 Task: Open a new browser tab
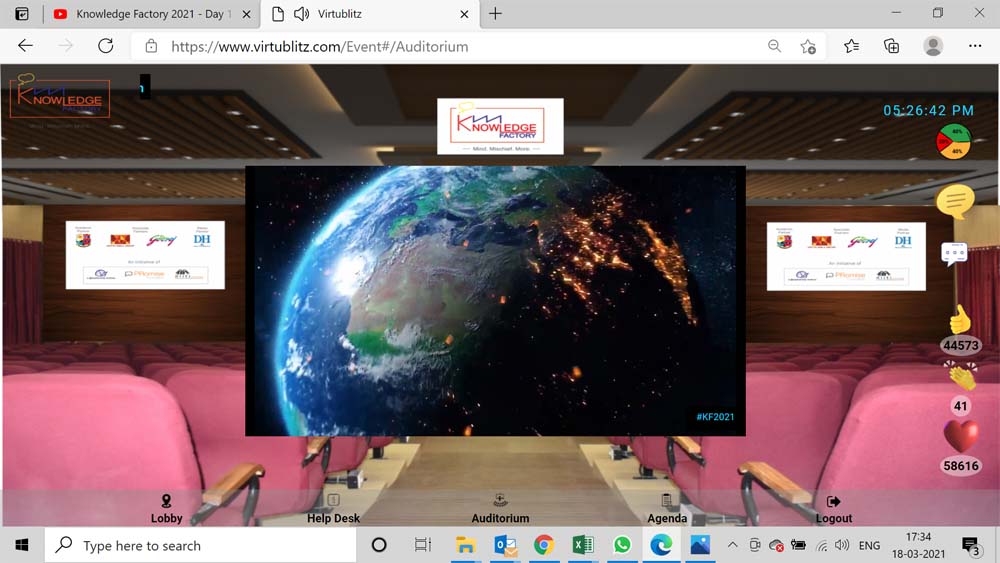click(x=496, y=13)
